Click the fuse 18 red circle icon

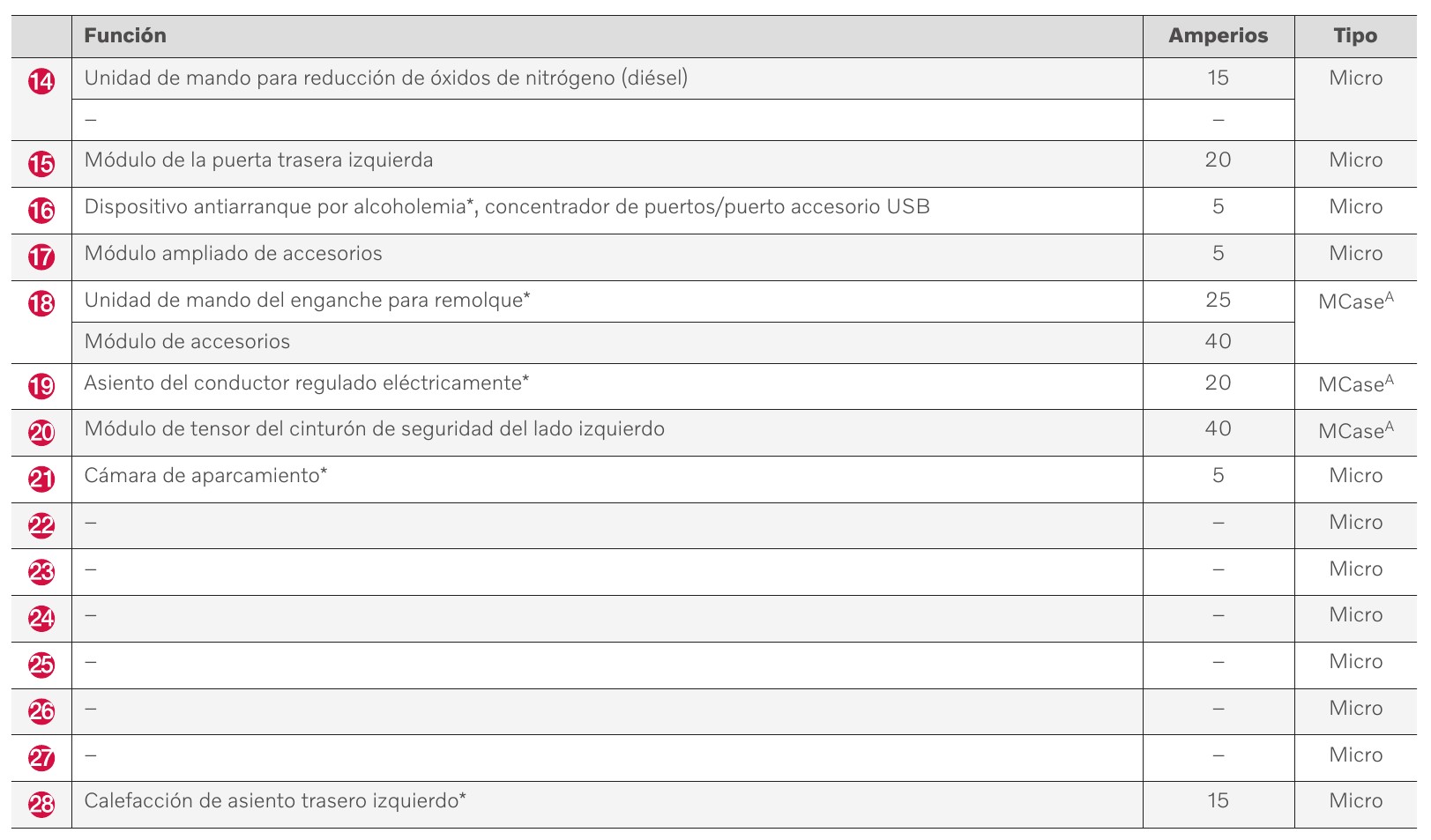(x=41, y=304)
